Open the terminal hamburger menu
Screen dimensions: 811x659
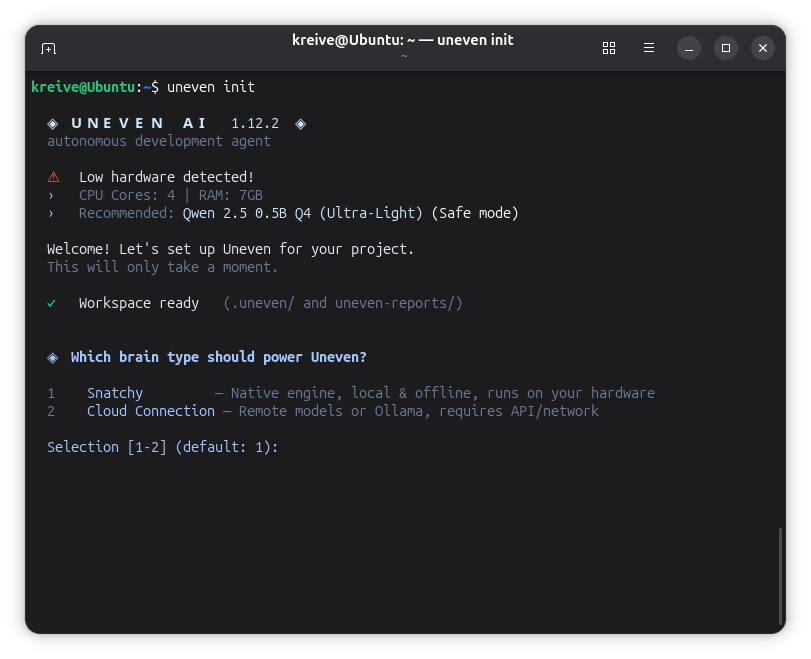click(649, 48)
